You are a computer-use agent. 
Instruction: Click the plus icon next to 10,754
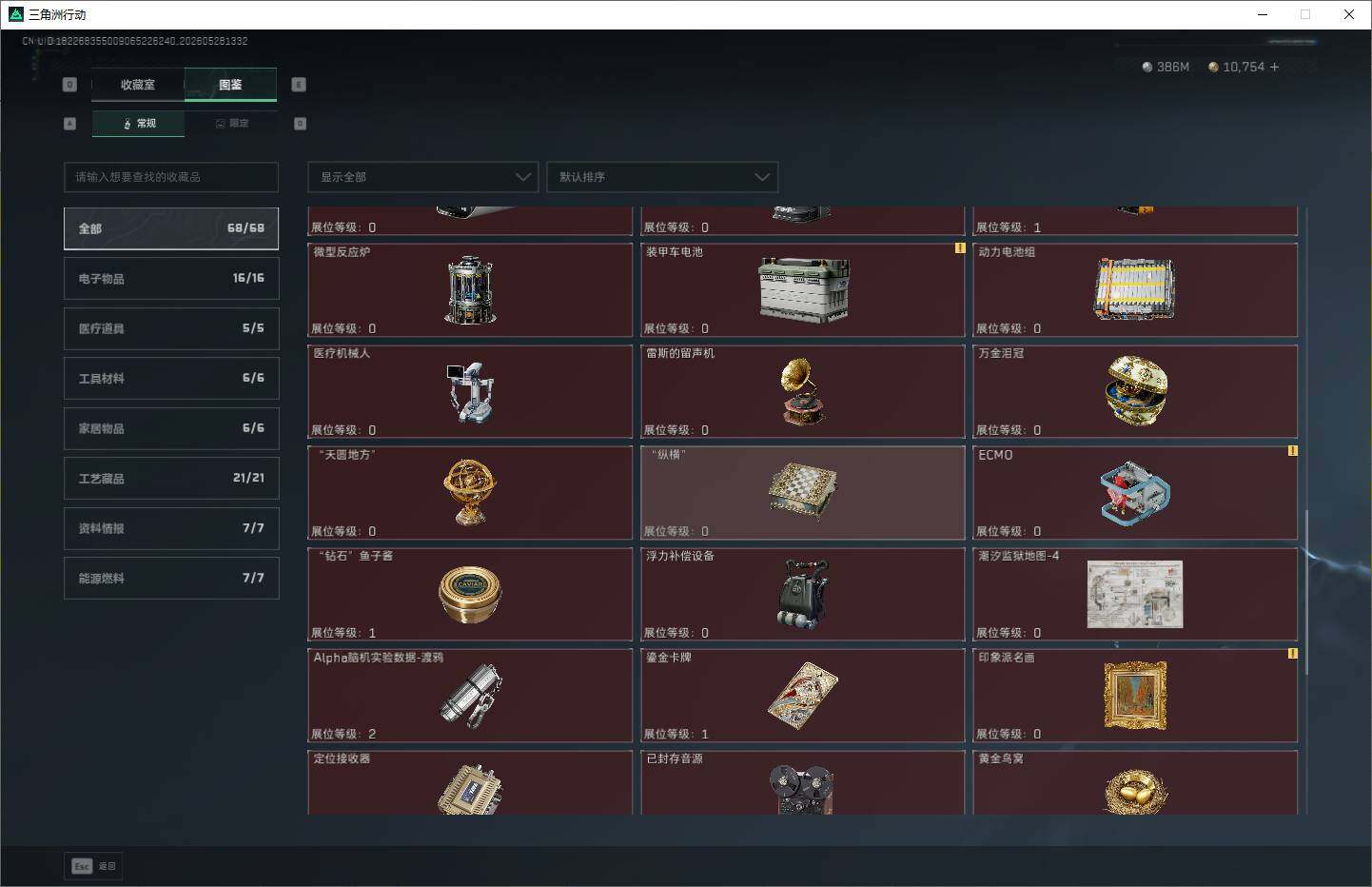1274,67
